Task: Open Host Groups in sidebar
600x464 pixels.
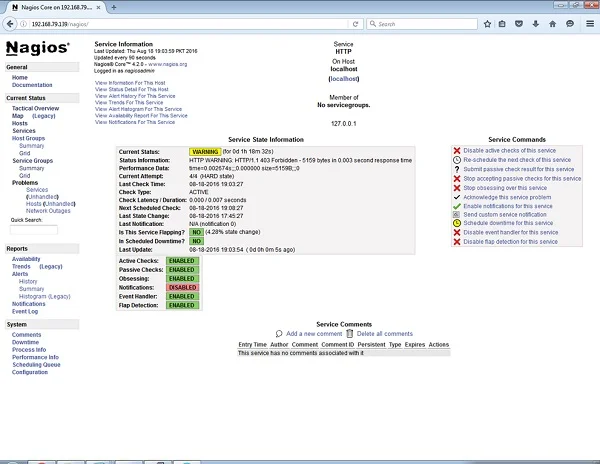Action: tap(28, 138)
